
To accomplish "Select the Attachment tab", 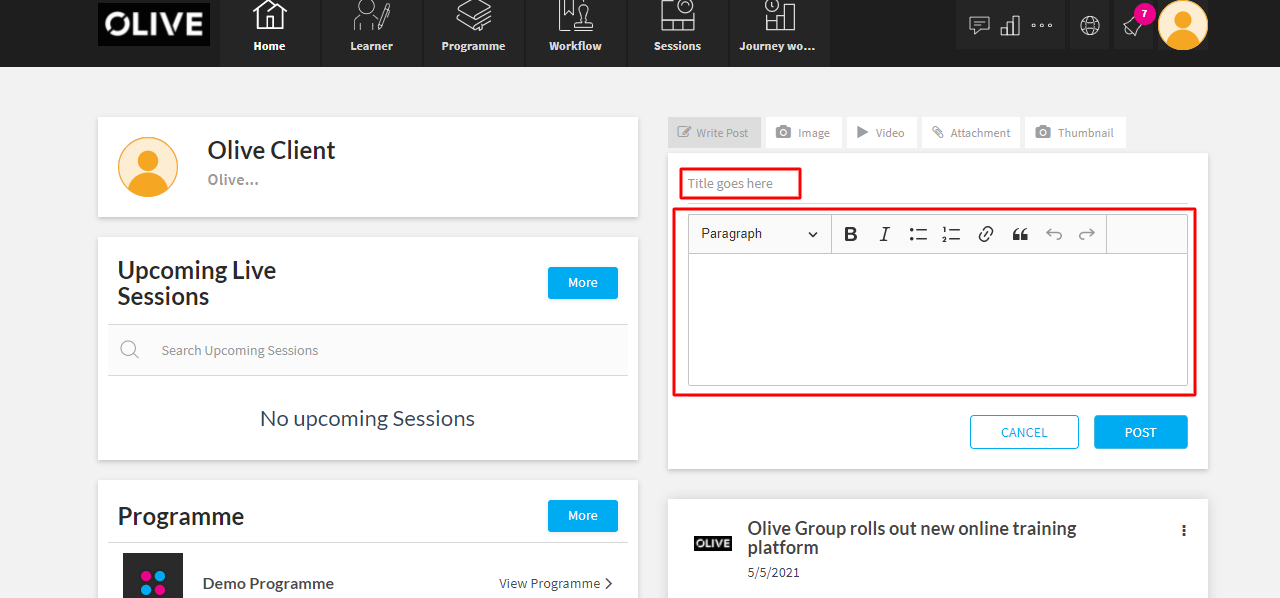I will pos(971,132).
